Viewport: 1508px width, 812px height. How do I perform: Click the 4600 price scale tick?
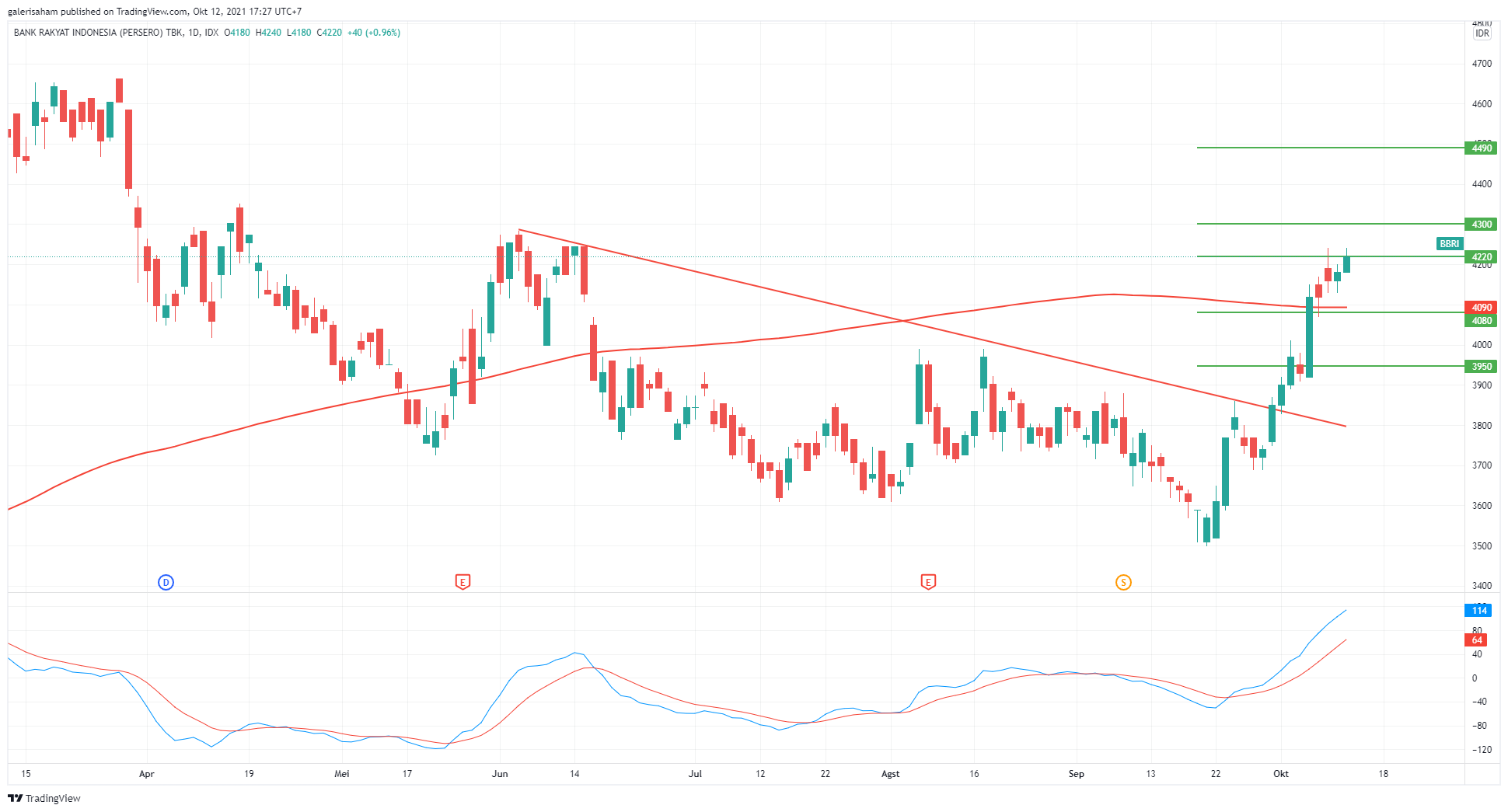(1482, 104)
